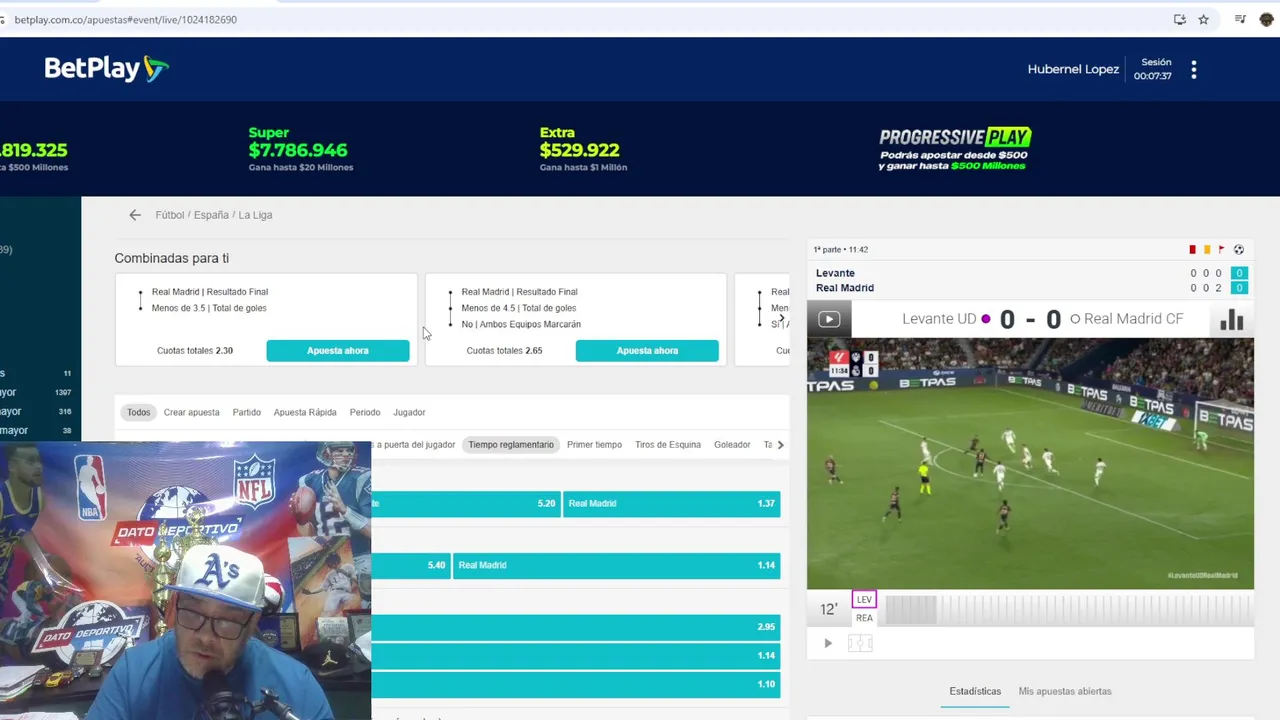
Task: Select the 2.95 odds row
Action: 575,627
